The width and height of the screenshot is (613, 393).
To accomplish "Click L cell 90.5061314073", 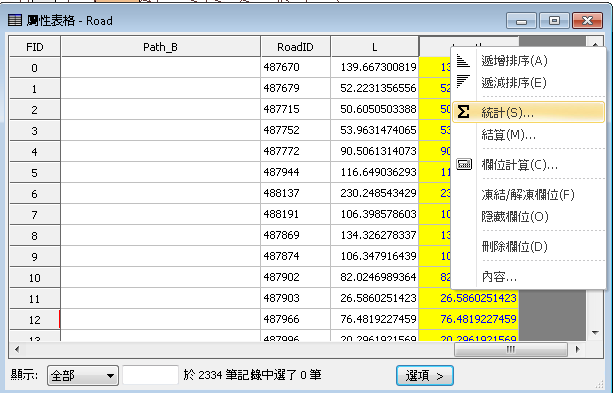I will coord(375,151).
